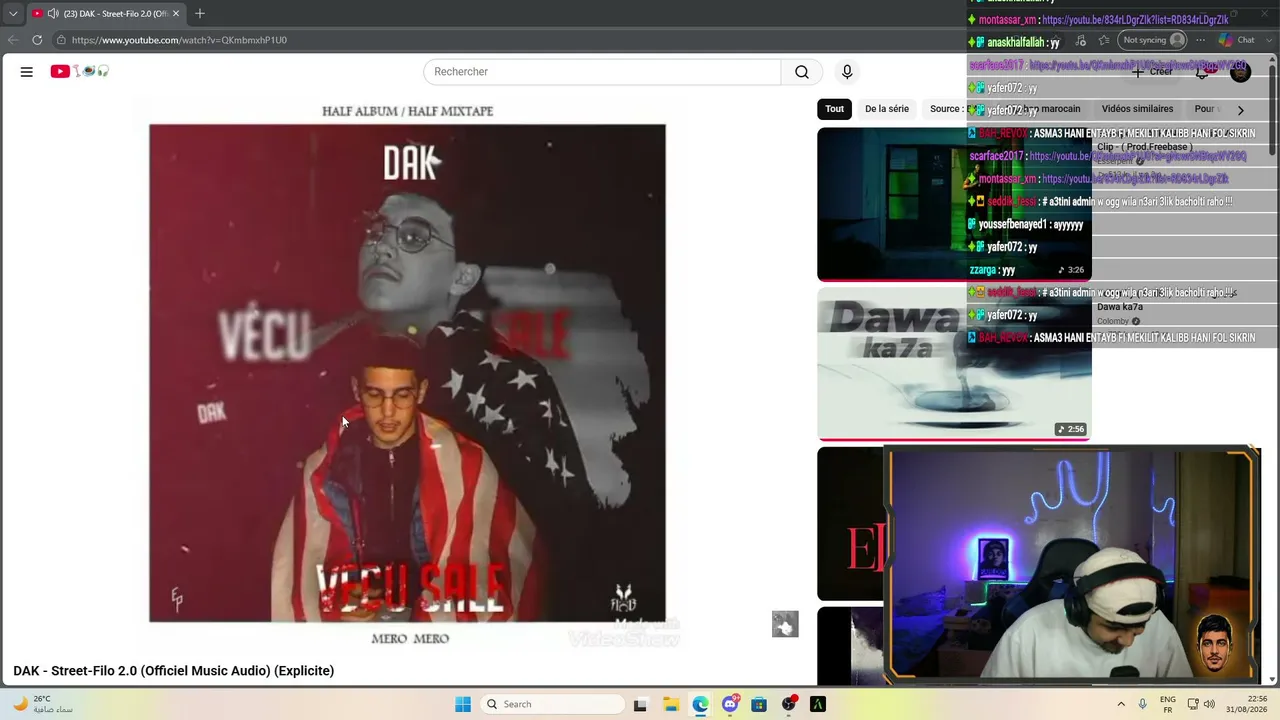Click the page vertical scrollbar
This screenshot has width=1280, height=720.
1273,105
